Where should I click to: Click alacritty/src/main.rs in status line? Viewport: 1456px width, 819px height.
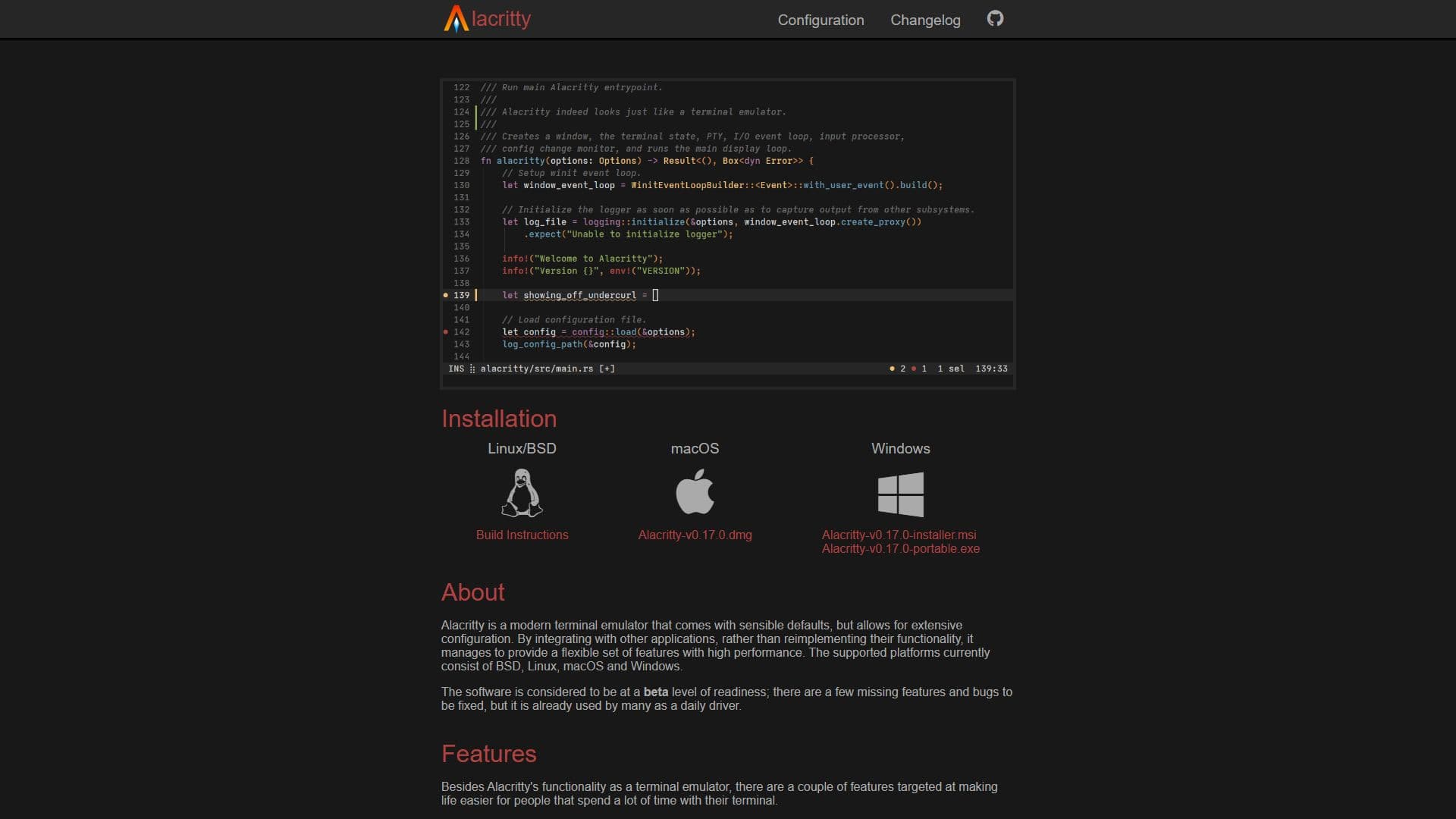(536, 369)
